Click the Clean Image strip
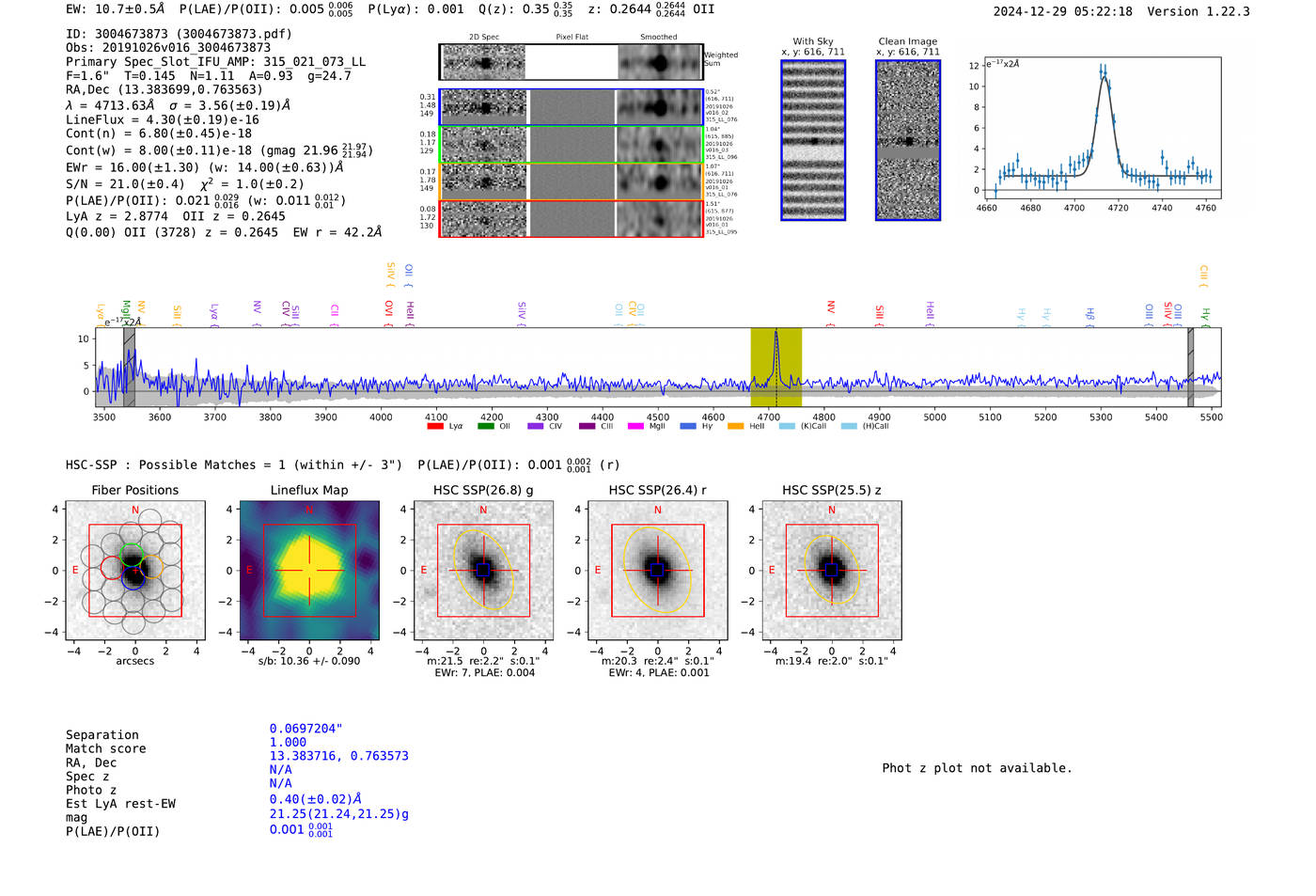Image resolution: width=1316 pixels, height=896 pixels. click(908, 140)
